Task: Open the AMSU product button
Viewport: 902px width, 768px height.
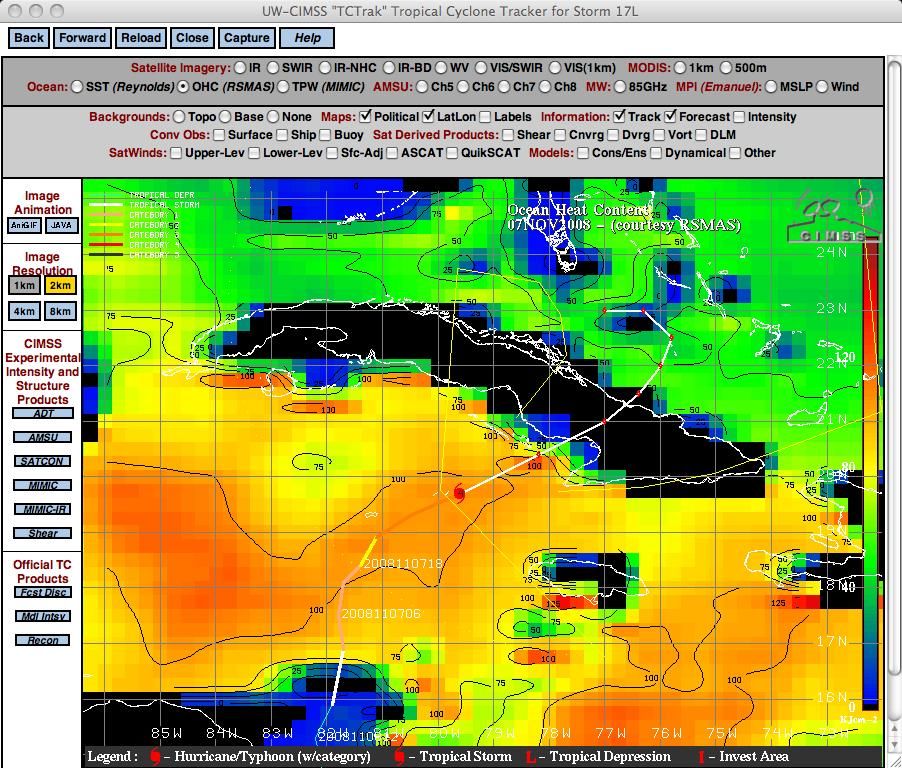Action: click(42, 437)
